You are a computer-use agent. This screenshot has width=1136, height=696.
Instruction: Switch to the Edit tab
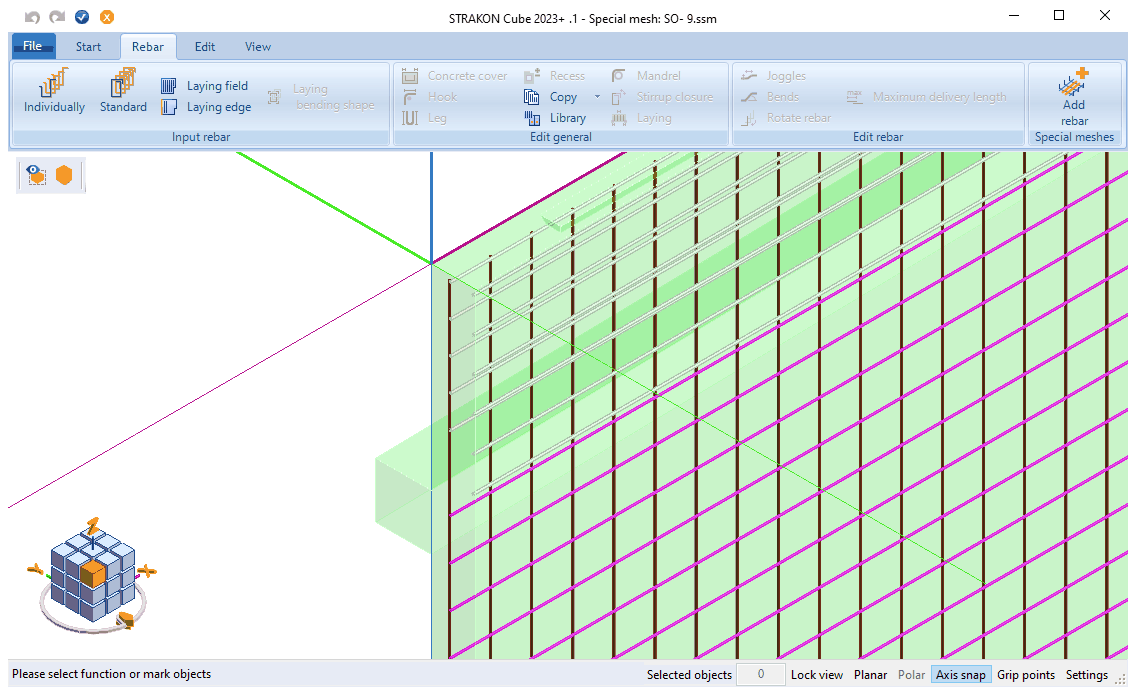click(205, 46)
